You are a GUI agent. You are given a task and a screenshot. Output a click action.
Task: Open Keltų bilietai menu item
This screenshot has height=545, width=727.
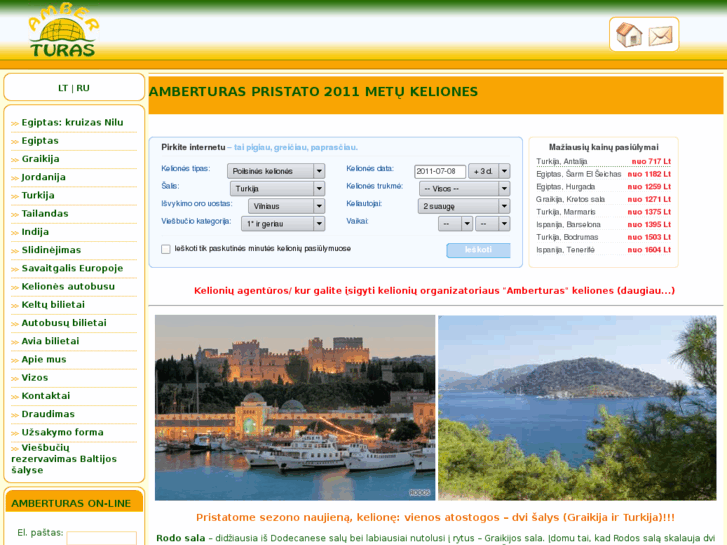53,305
